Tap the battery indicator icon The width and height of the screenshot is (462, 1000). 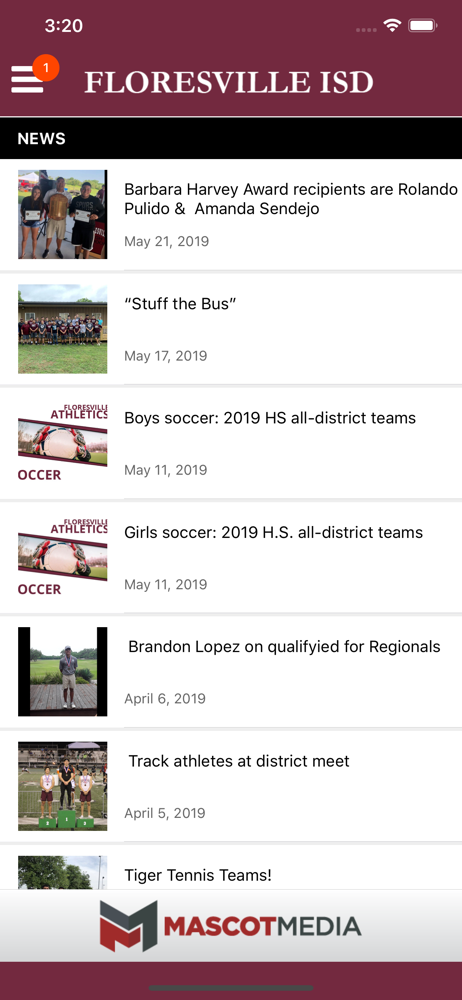coord(422,26)
